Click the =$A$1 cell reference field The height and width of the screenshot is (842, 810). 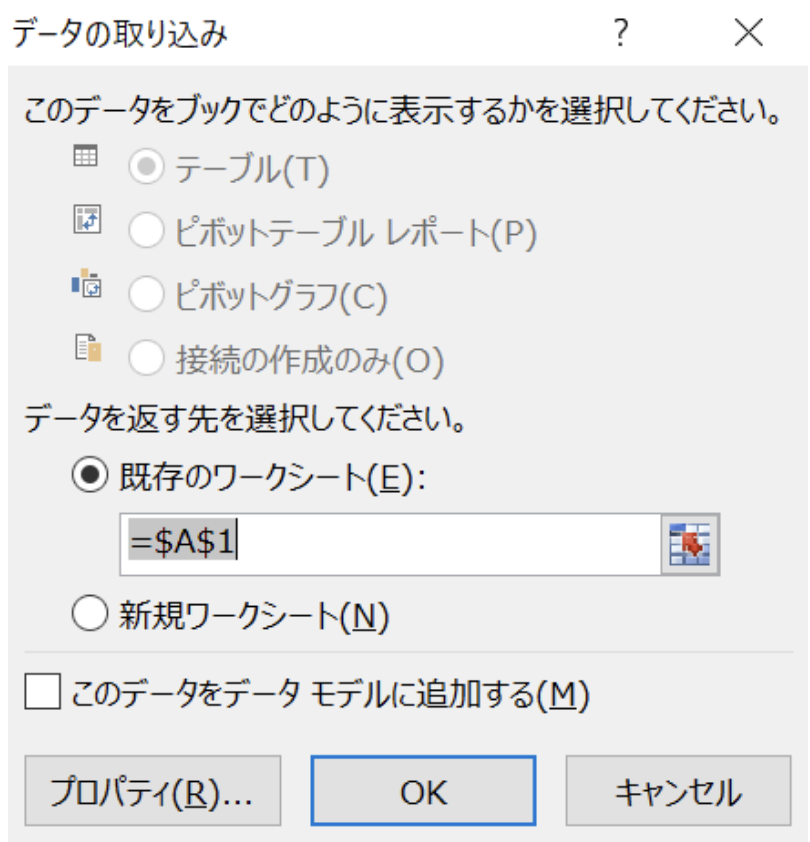[x=390, y=547]
